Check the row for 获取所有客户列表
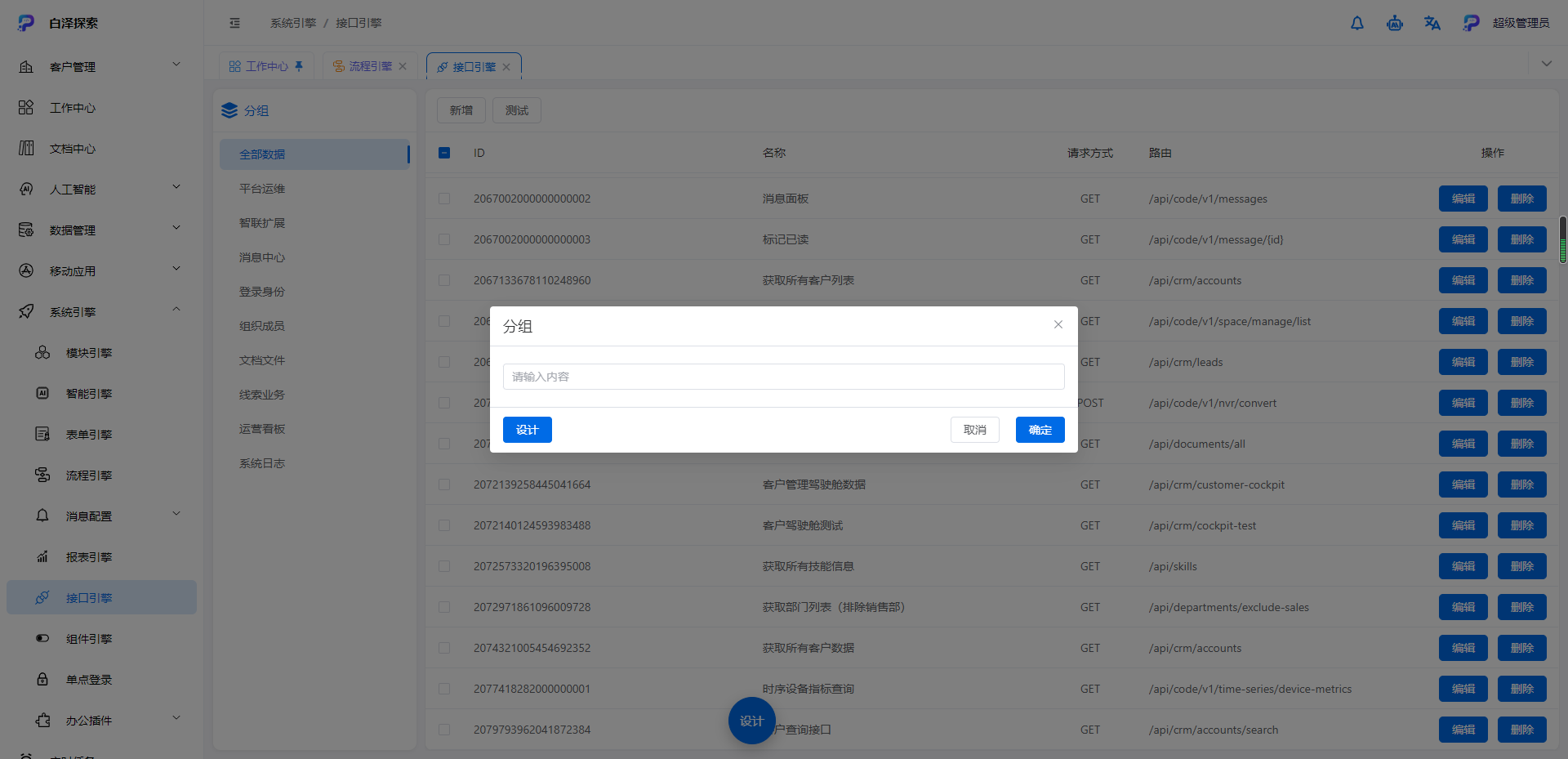Screen dimensions: 1568x759 [x=444, y=280]
